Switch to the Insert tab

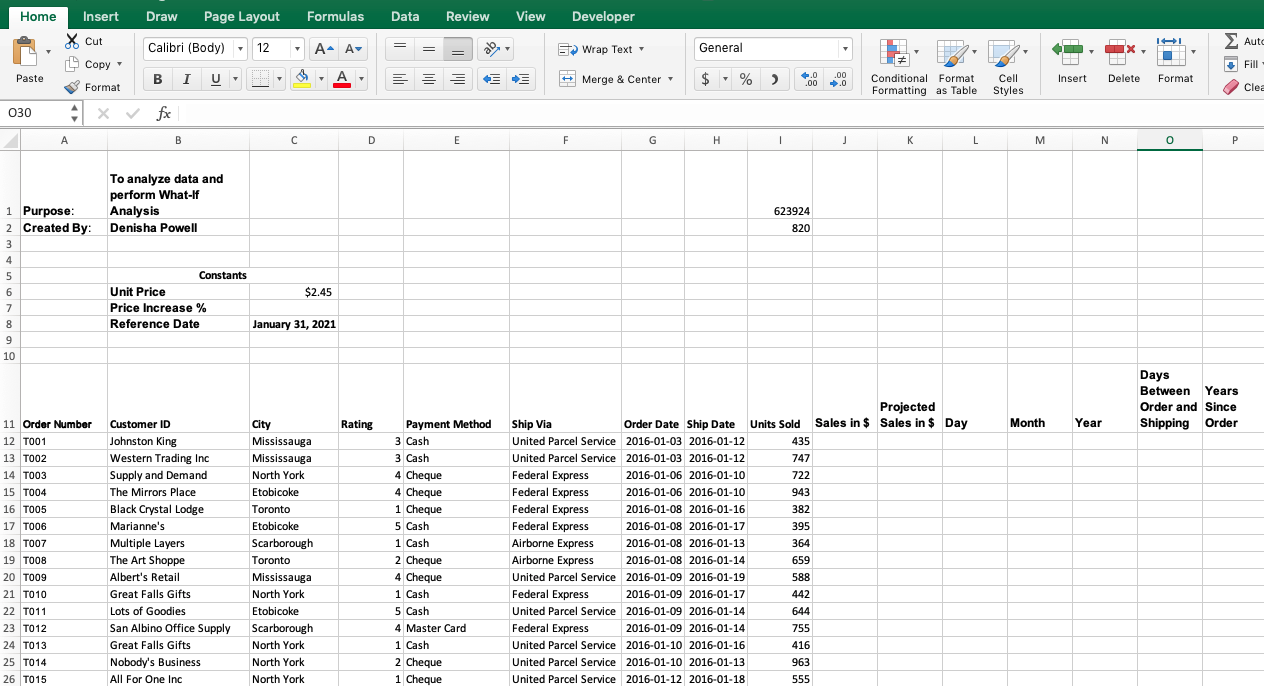(x=101, y=16)
